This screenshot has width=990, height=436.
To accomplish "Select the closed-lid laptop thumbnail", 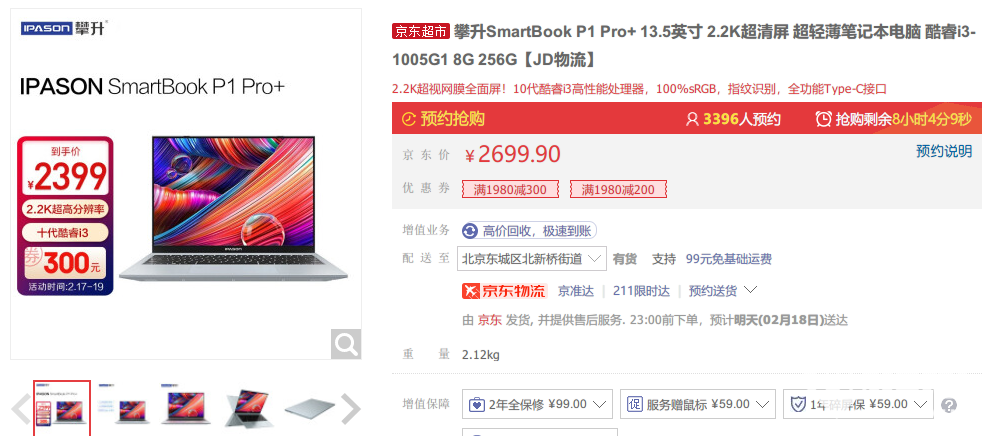I will [x=310, y=409].
